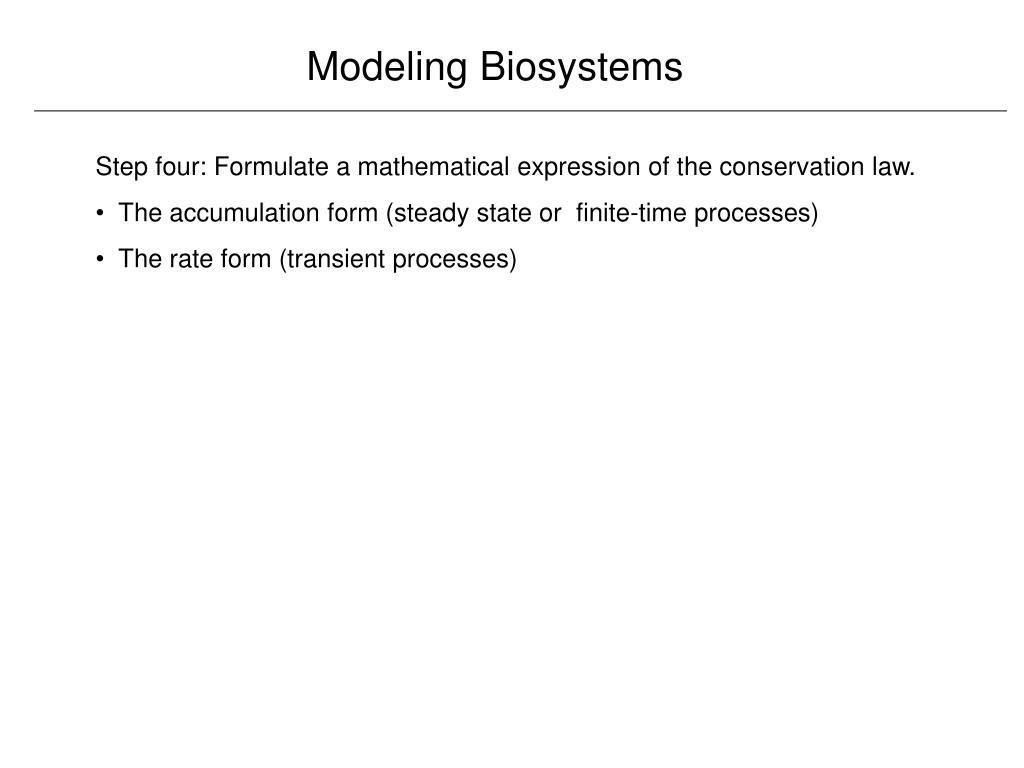Click the word 'Formulate' in the first line
This screenshot has height=768, width=1024.
pyautogui.click(x=271, y=167)
